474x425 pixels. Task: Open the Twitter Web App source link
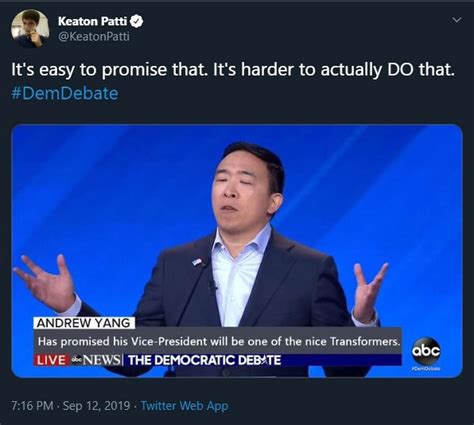pyautogui.click(x=184, y=406)
